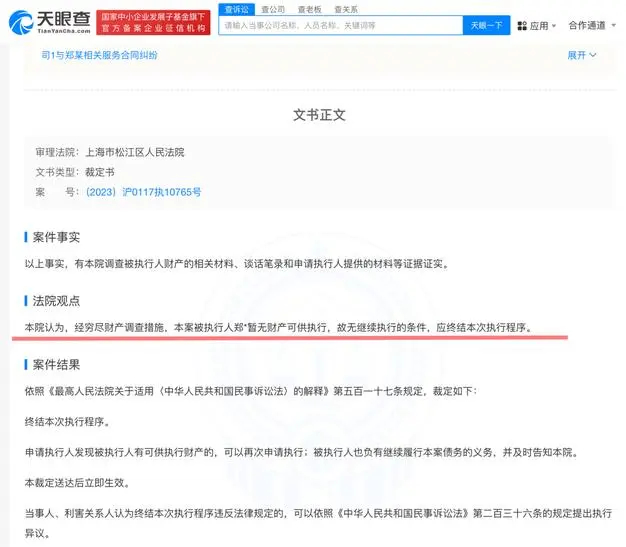Click the court name 上海市松江区人民法院
The image size is (626, 547).
point(136,152)
